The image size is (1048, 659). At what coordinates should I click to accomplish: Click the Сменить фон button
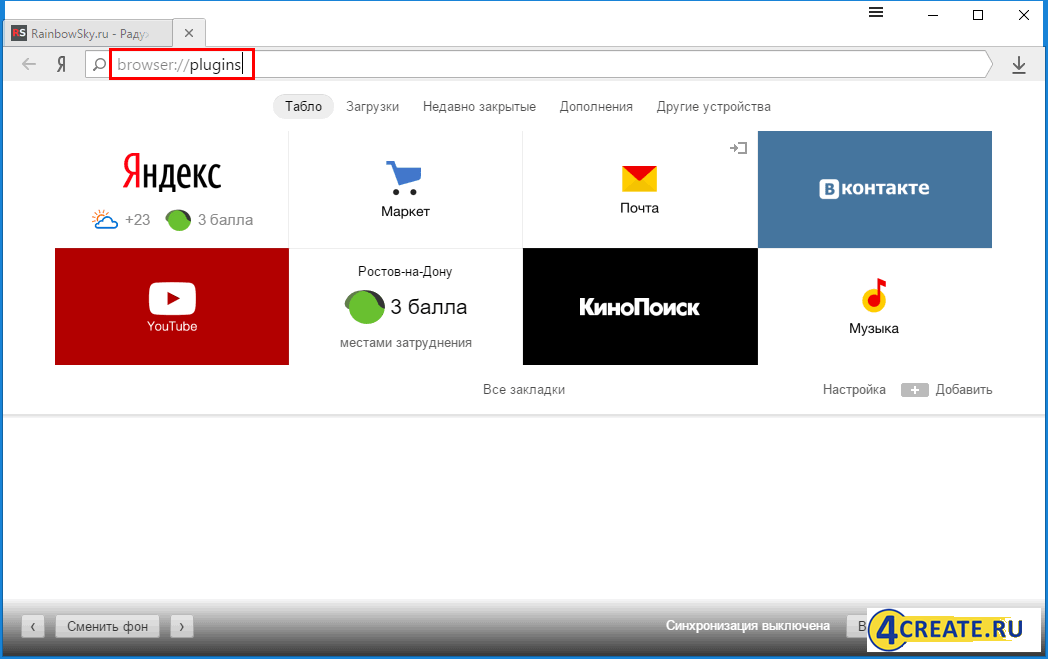coord(107,626)
